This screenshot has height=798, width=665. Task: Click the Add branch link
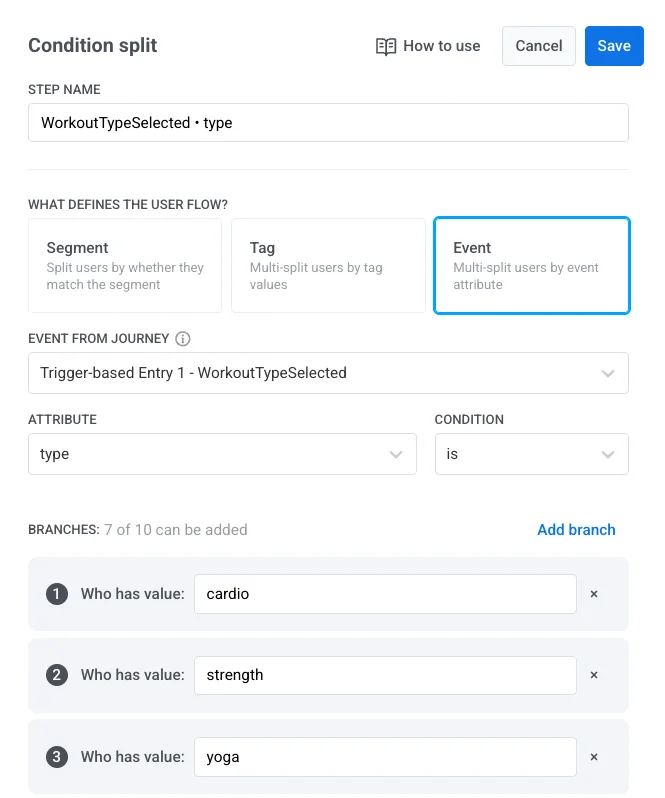pos(576,530)
